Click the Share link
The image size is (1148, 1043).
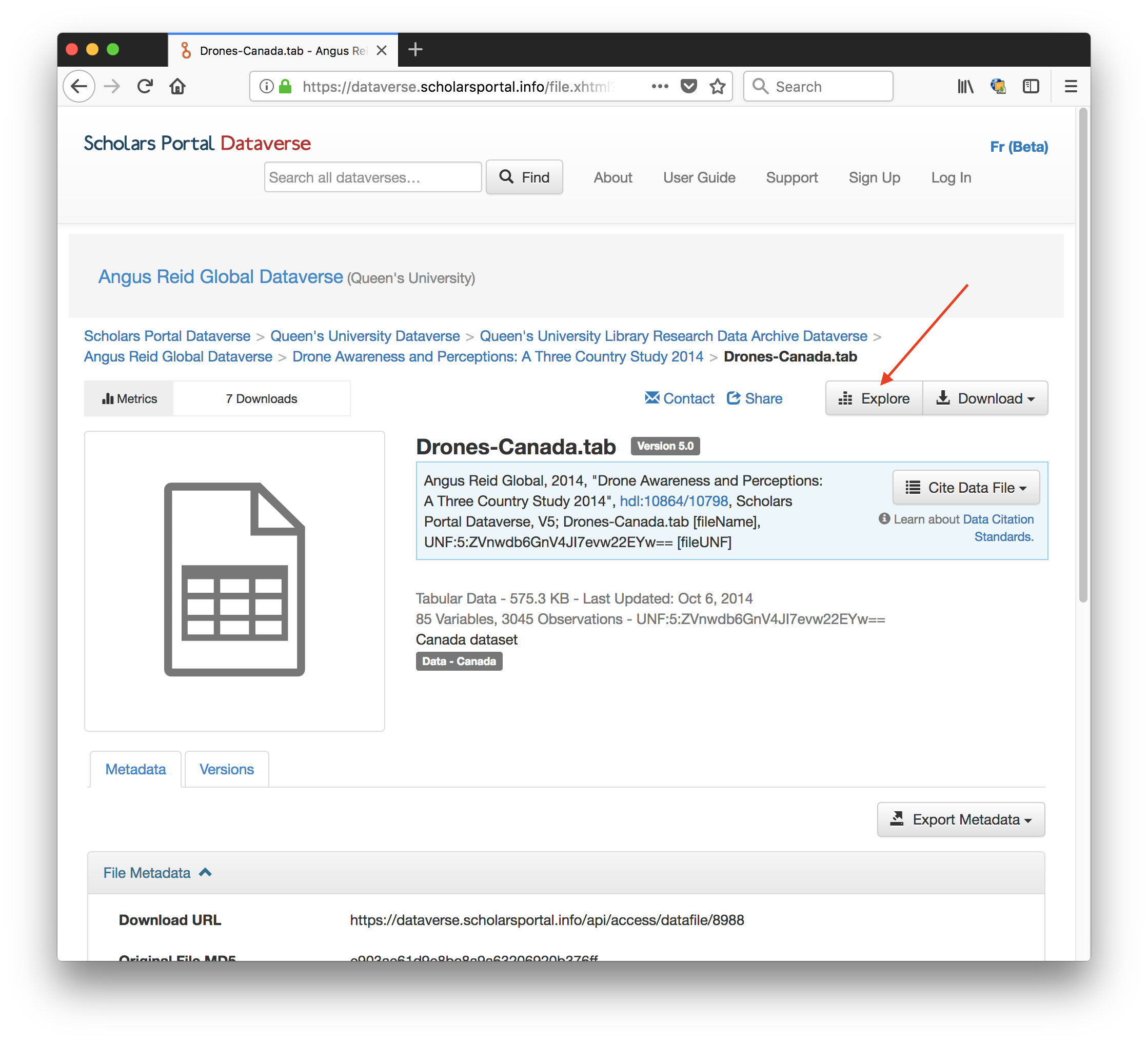click(764, 398)
